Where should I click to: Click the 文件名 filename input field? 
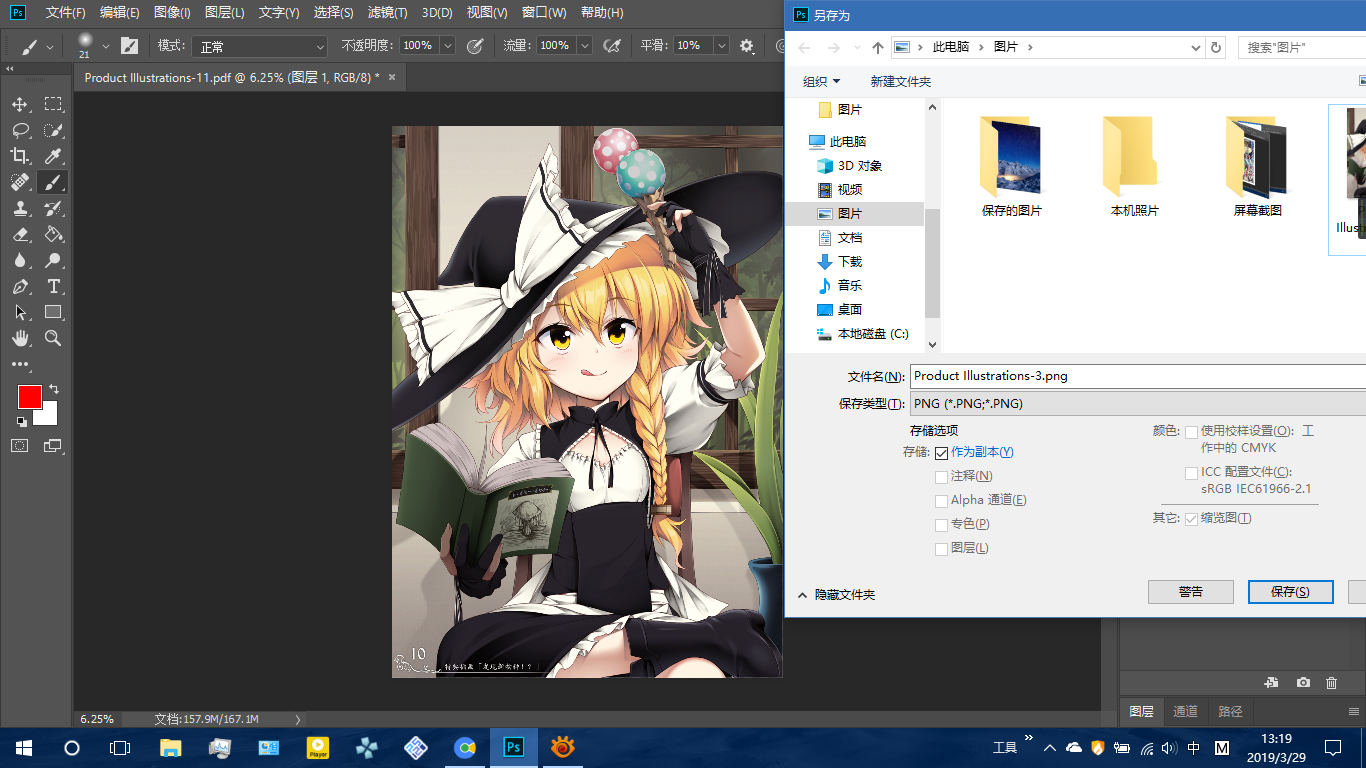[x=1138, y=376]
